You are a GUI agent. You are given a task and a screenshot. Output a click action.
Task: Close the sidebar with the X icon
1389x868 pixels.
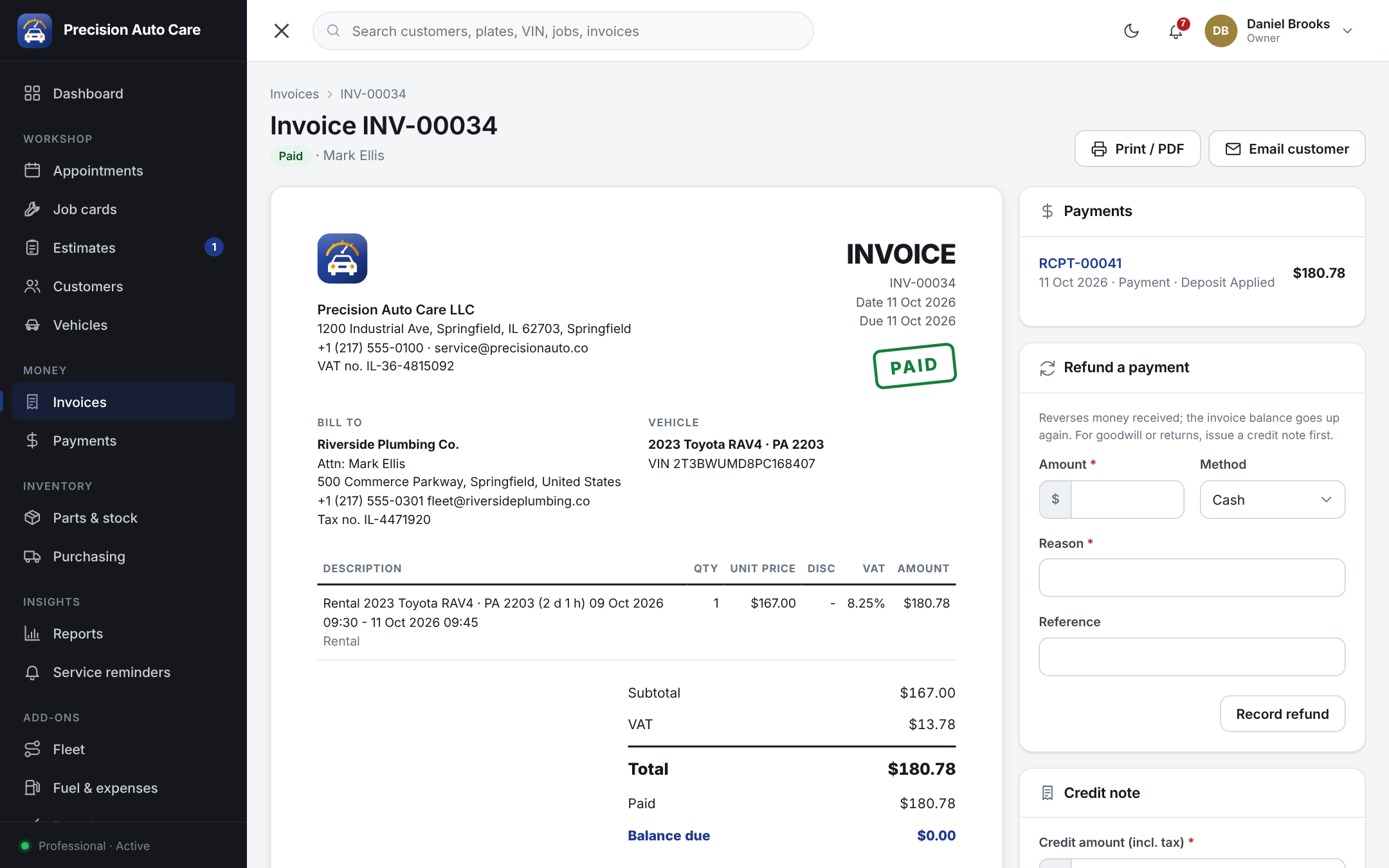click(x=281, y=31)
